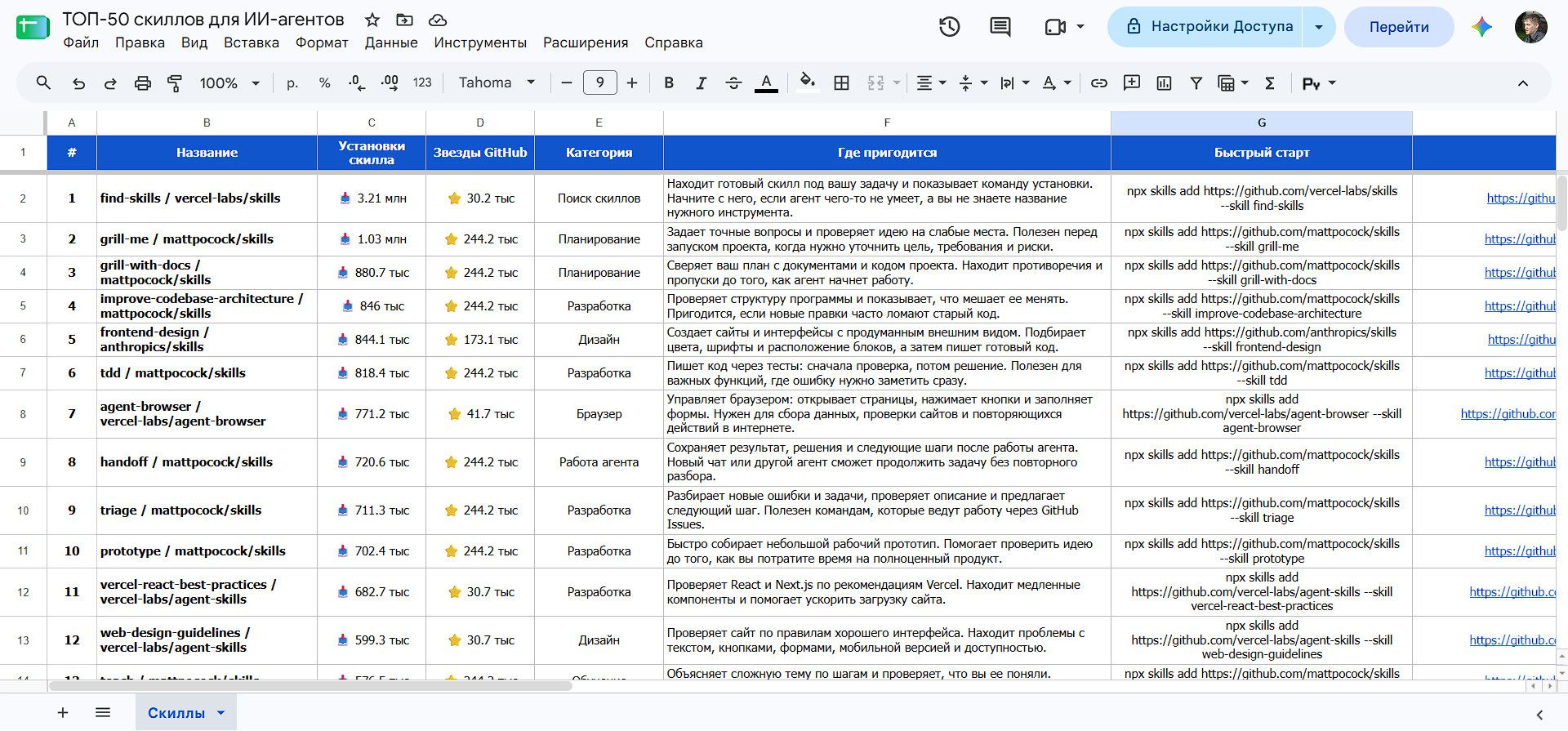Apply percent number format
Image resolution: width=1568 pixels, height=731 pixels.
tap(324, 83)
